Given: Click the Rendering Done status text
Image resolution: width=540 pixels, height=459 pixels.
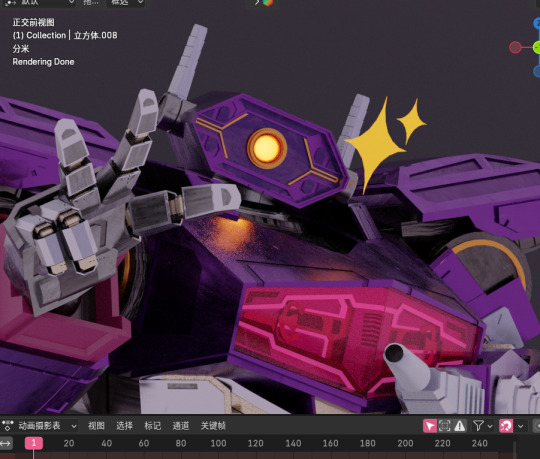Looking at the screenshot, I should pos(43,62).
